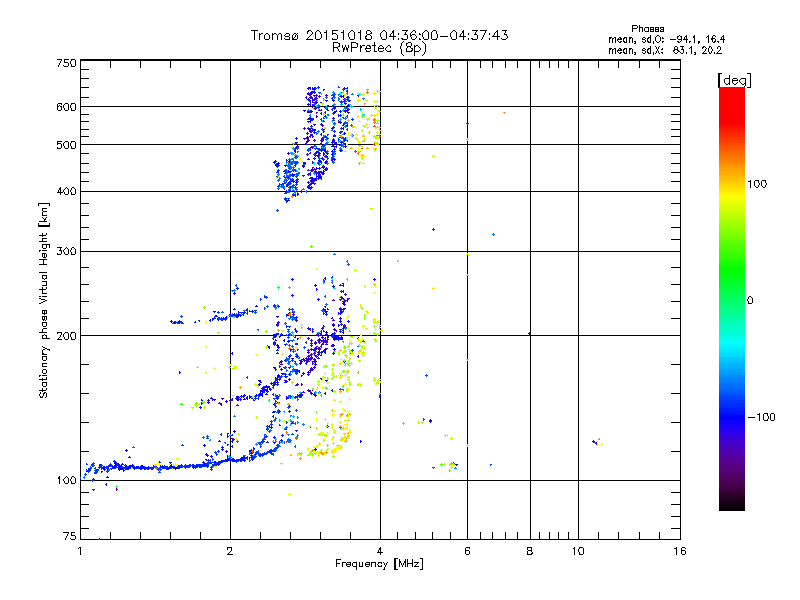Click y-axis tick label '600'
The width and height of the screenshot is (800, 600).
[x=66, y=107]
